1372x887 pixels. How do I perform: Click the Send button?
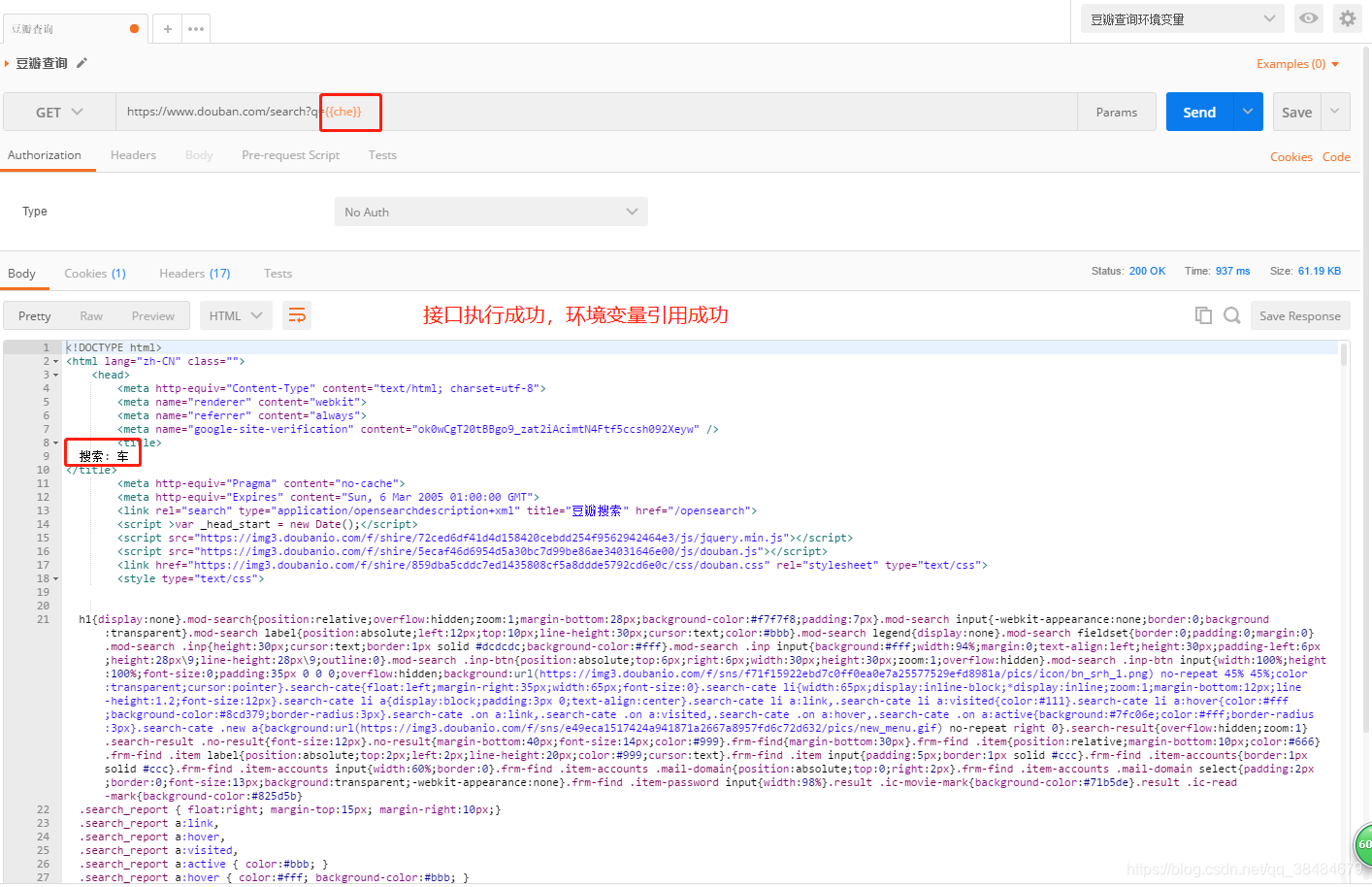pos(1199,112)
